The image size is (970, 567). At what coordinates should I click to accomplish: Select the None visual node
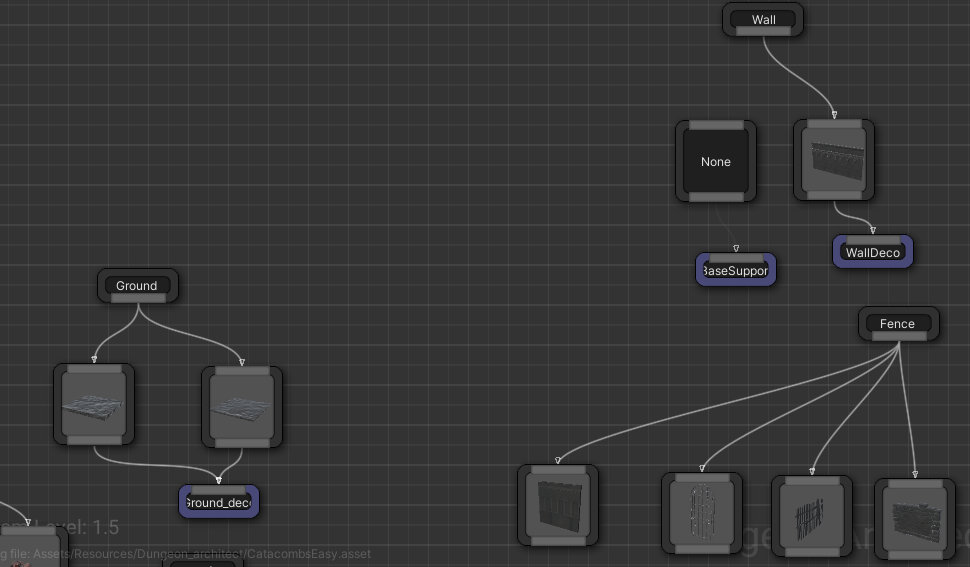click(x=716, y=162)
